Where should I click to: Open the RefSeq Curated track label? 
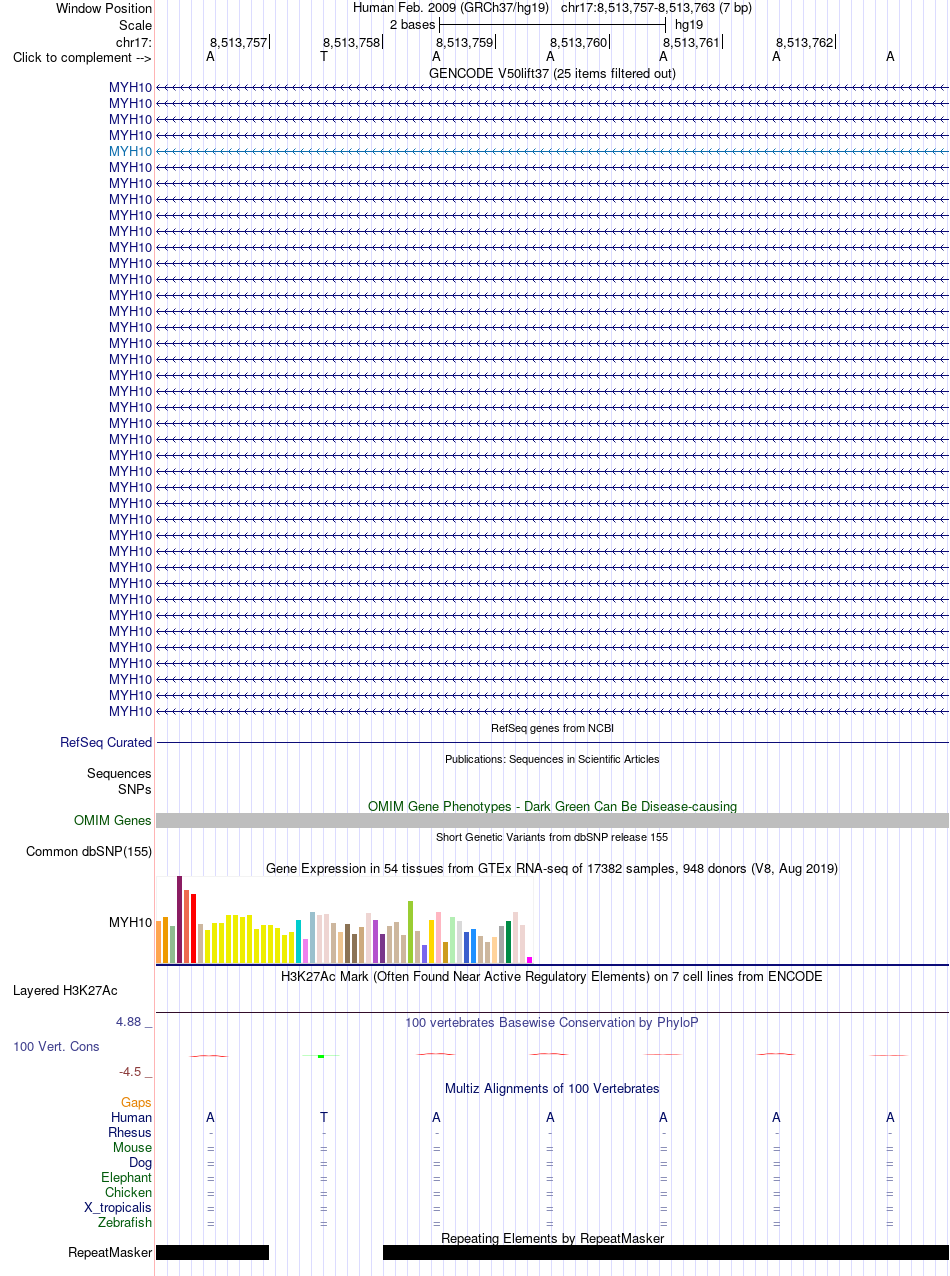click(x=106, y=743)
